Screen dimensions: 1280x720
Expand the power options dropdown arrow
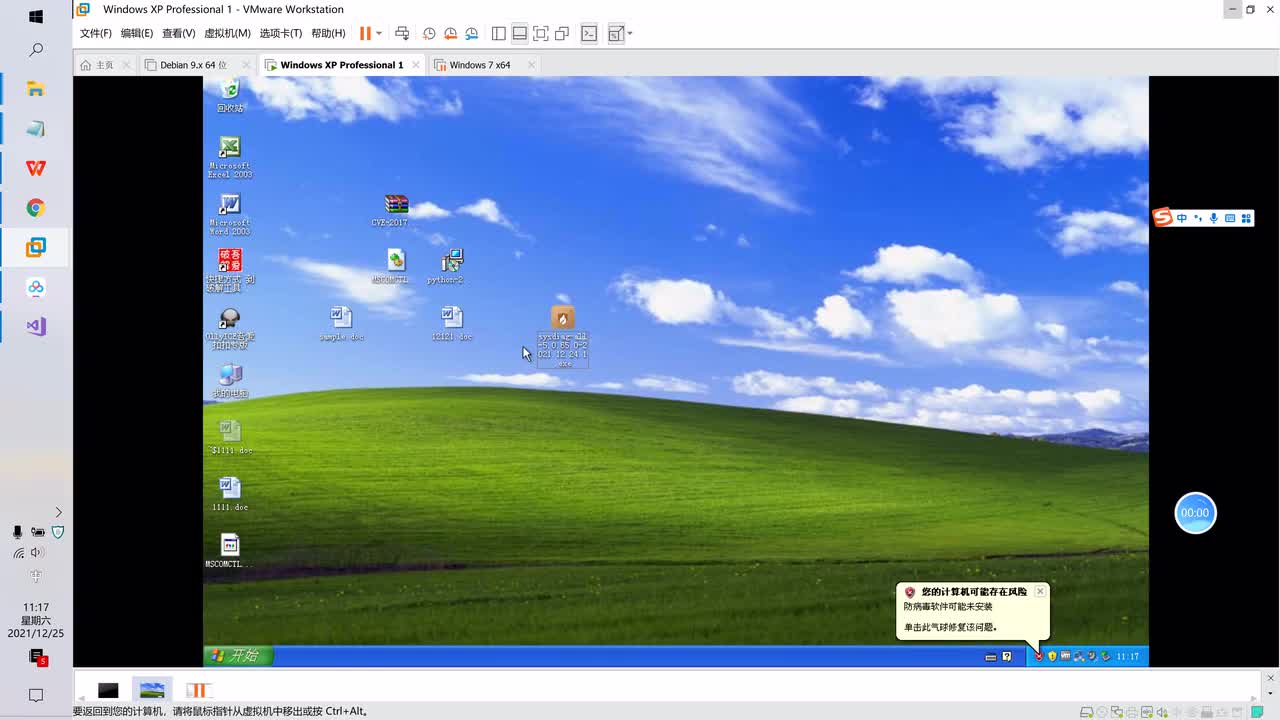pyautogui.click(x=379, y=34)
